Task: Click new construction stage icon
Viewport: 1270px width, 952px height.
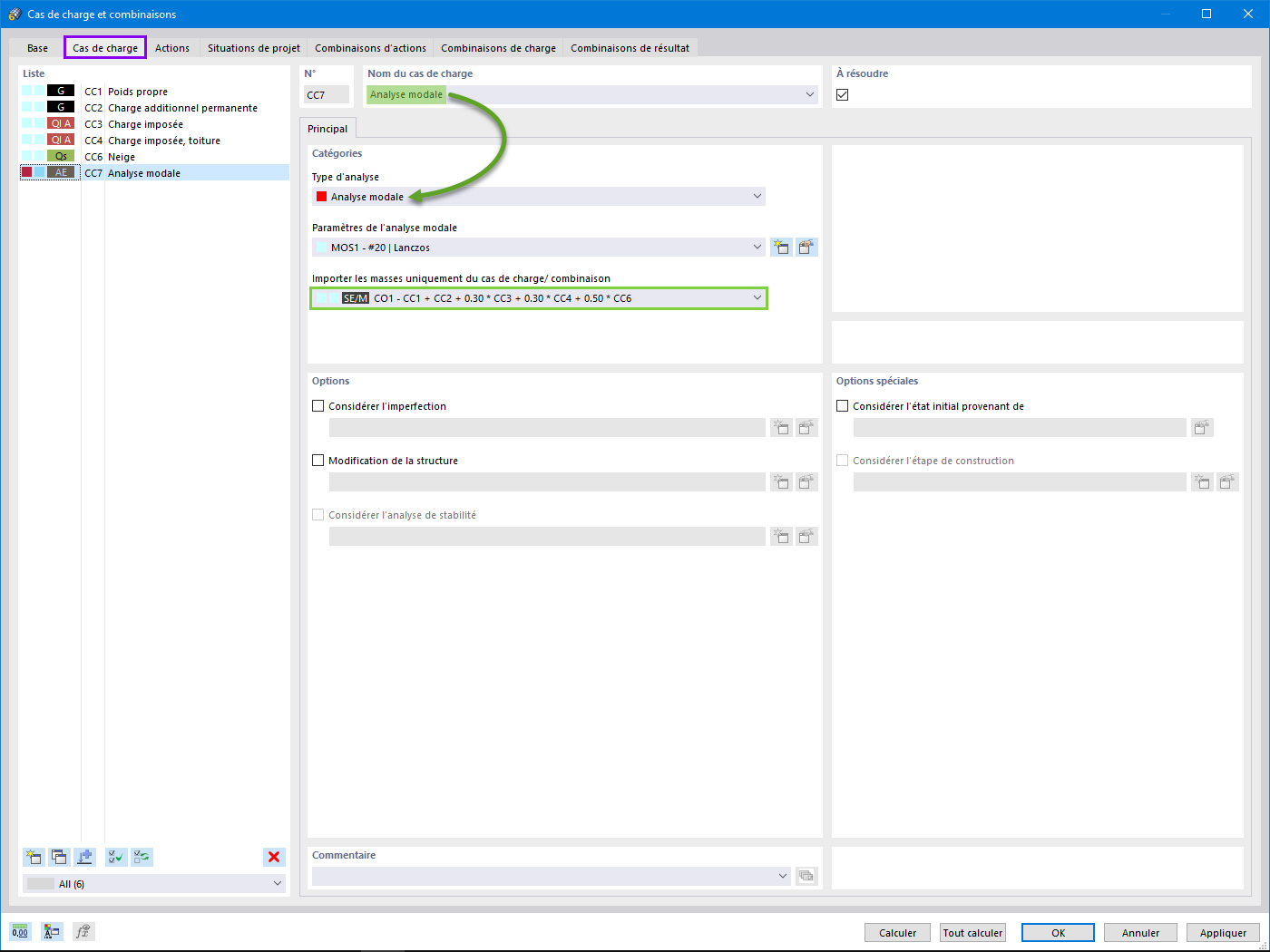Action: click(1202, 481)
